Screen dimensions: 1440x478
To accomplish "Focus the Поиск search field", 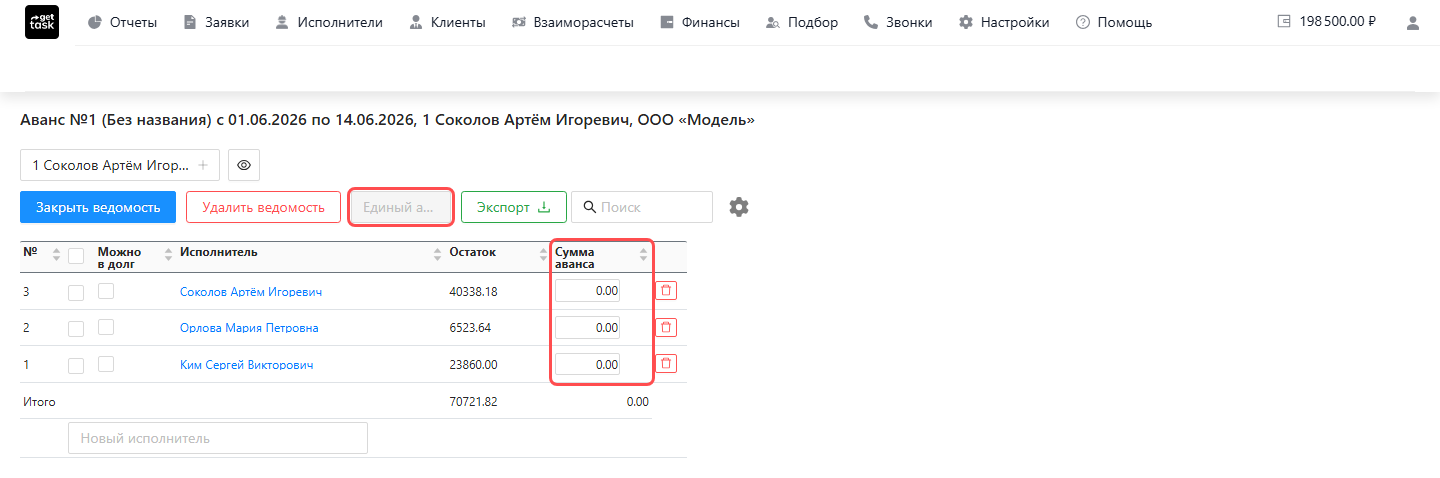I will point(642,207).
